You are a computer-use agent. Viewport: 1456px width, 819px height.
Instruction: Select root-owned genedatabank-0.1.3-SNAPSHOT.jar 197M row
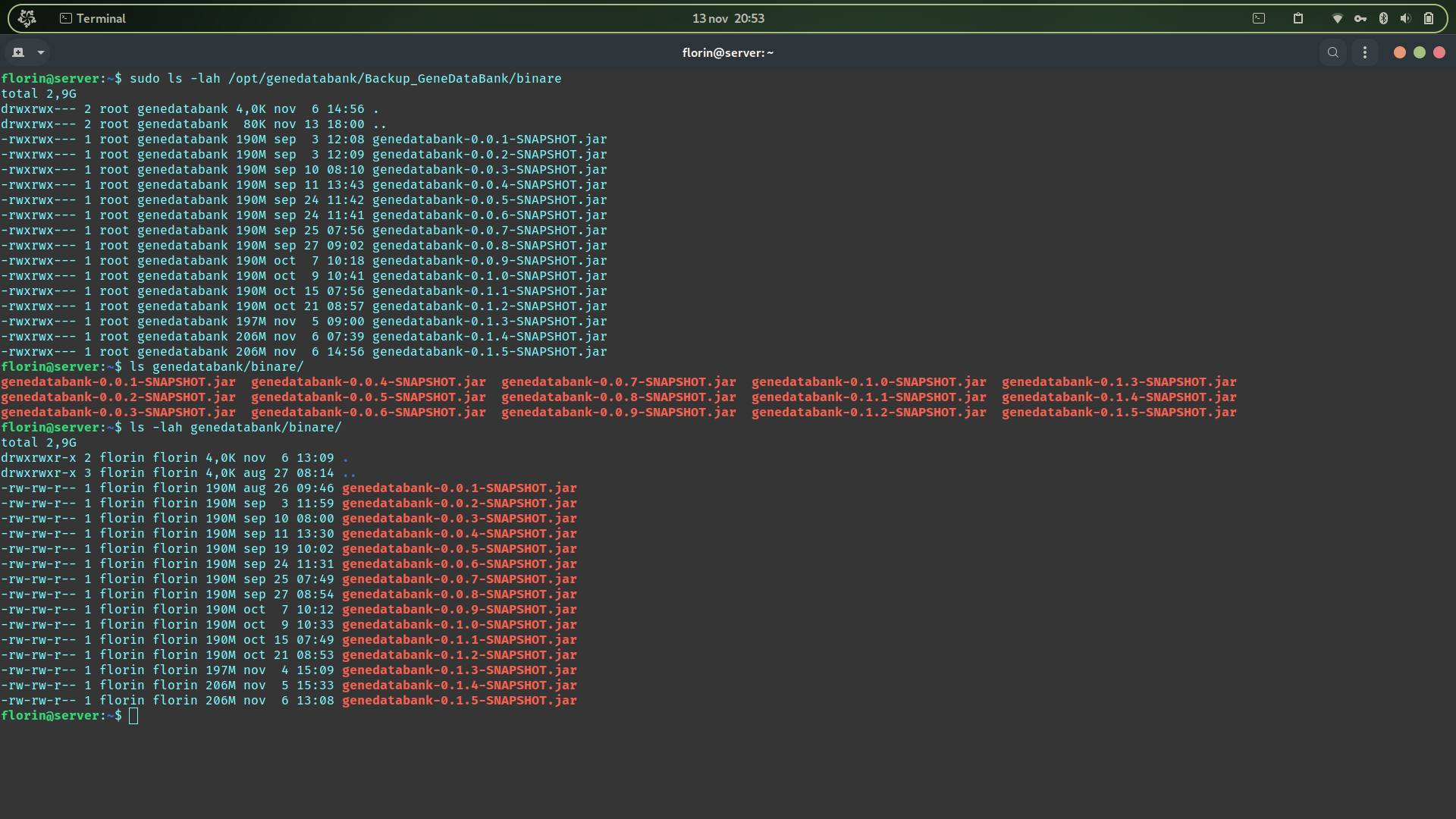(x=304, y=322)
